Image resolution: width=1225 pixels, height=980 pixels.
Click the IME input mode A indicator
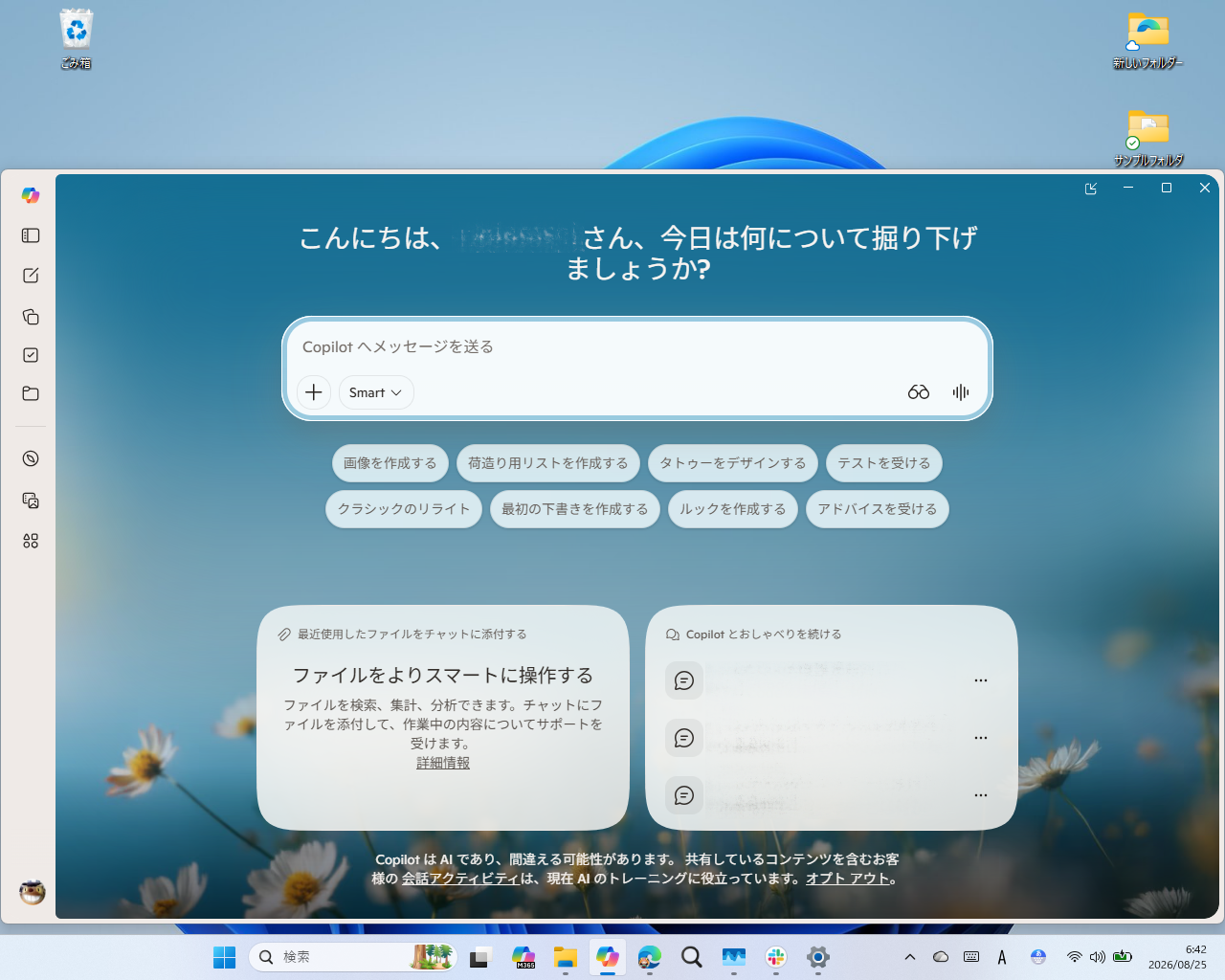pos(1002,957)
